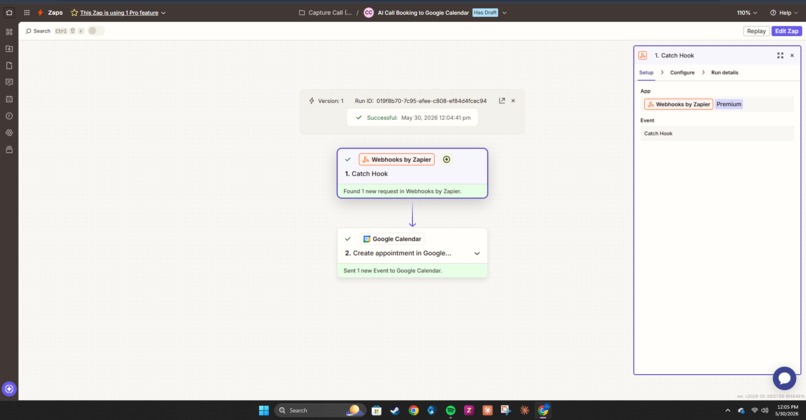806x420 pixels.
Task: Click the Windows taskbar Search box
Action: pos(320,410)
